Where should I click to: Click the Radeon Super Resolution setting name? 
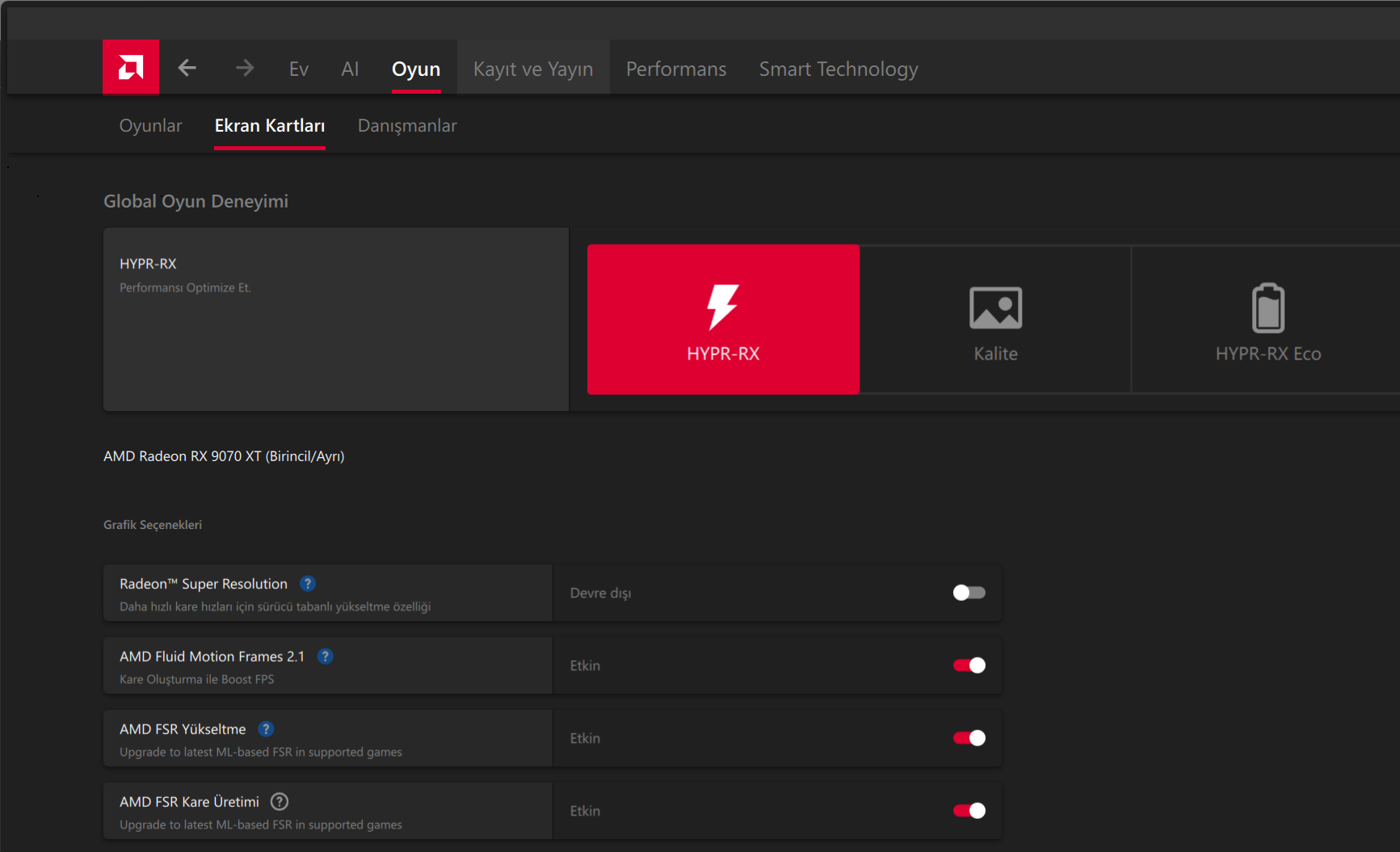[x=204, y=584]
